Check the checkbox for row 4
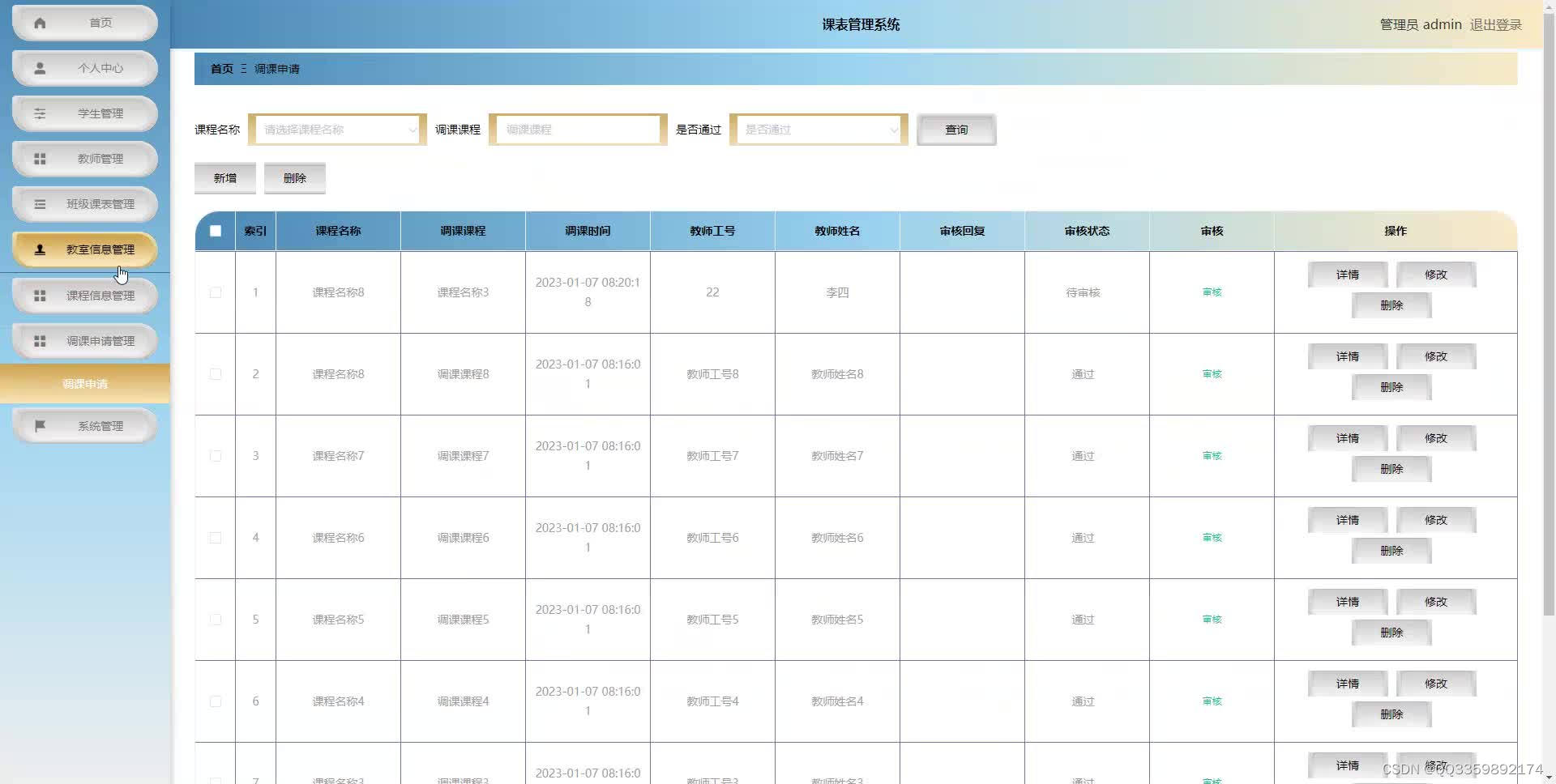 (x=216, y=538)
